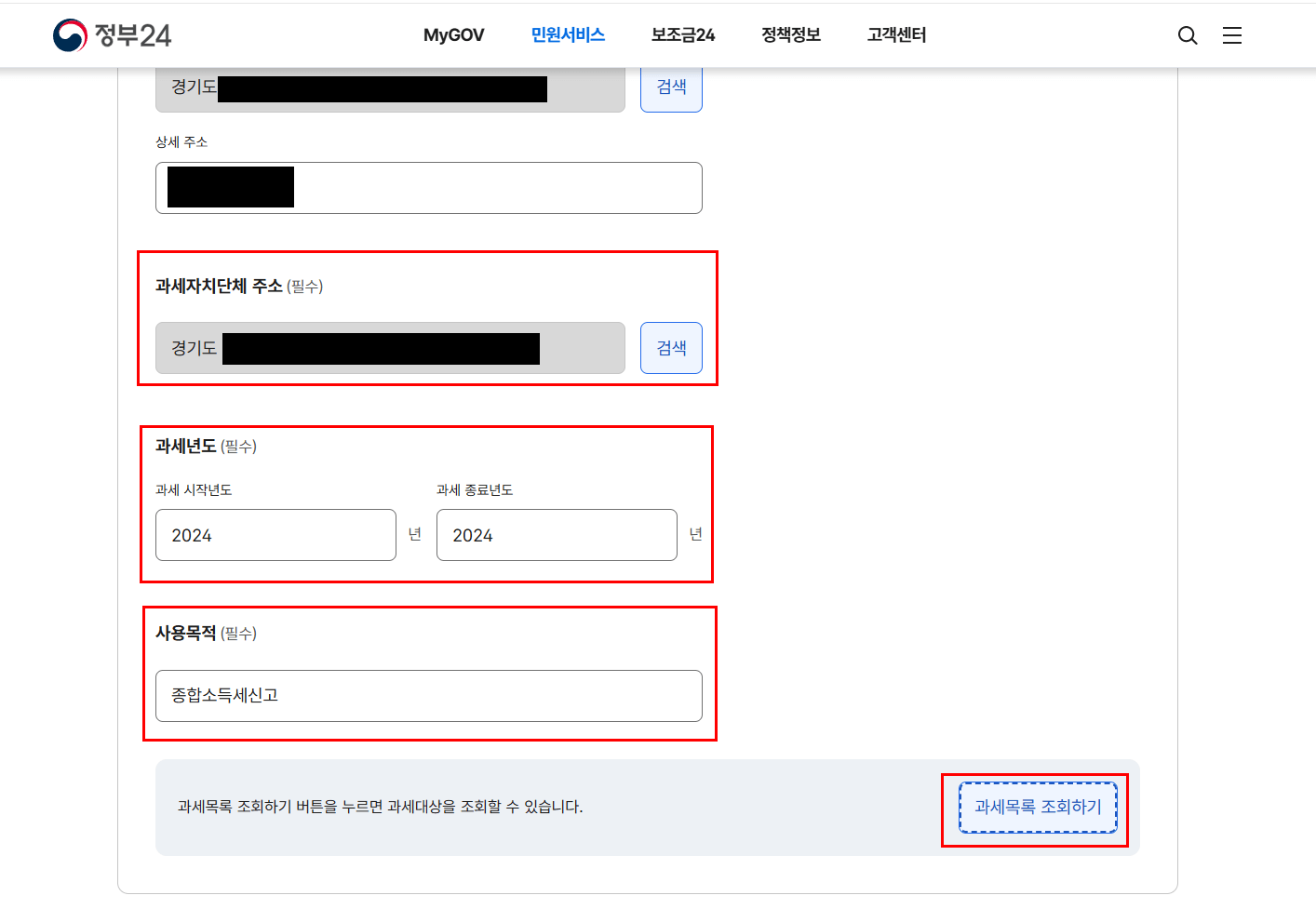
Task: Open the hamburger menu icon
Action: point(1232,34)
